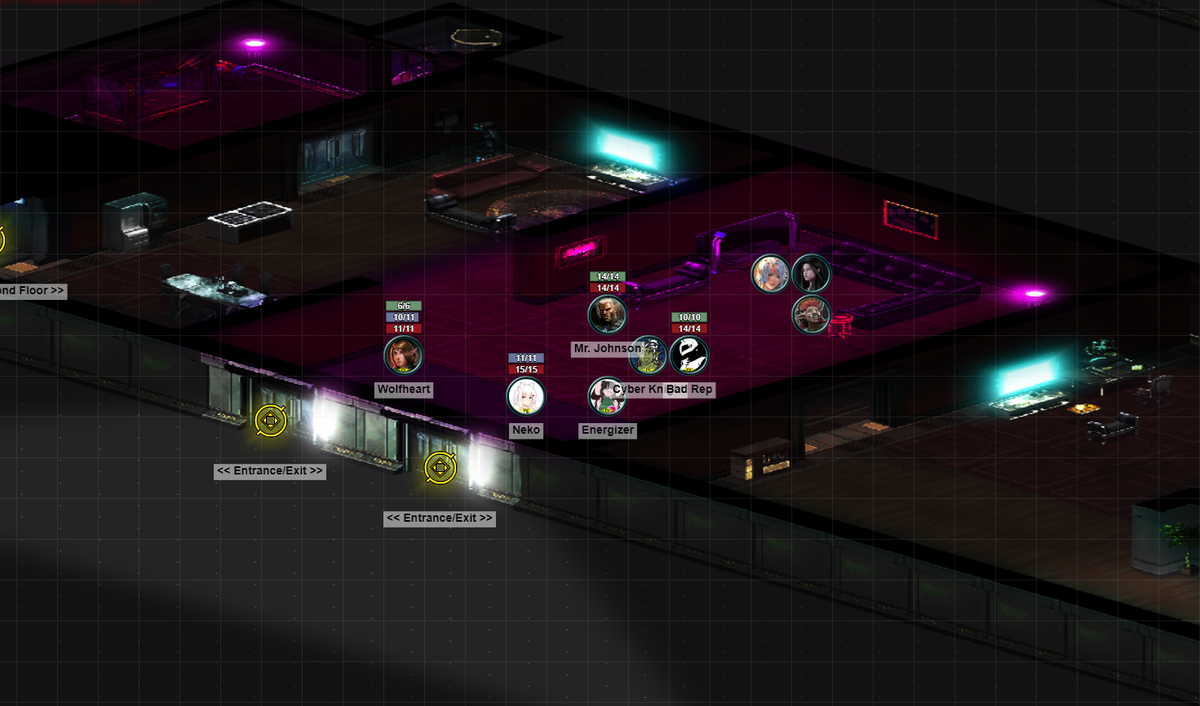Select the dark-haired woman token

[x=811, y=274]
